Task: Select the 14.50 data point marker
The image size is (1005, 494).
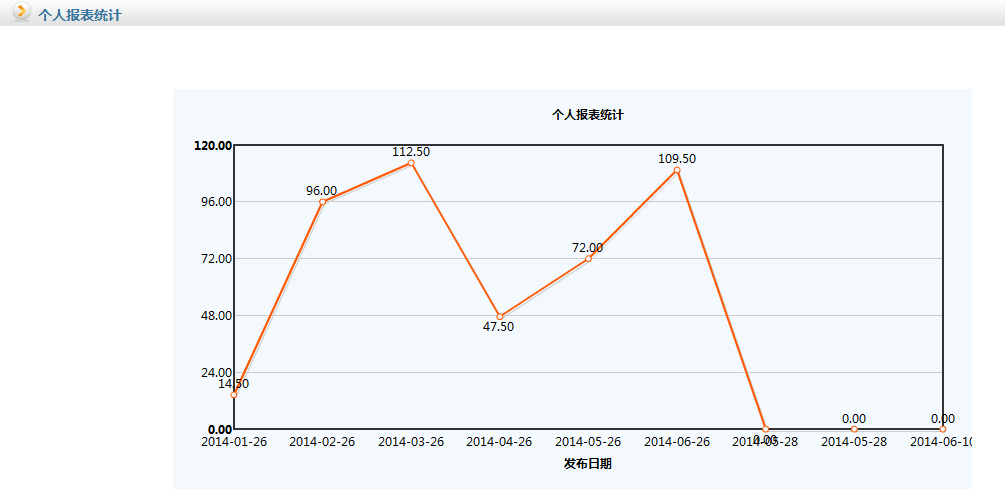Action: (234, 395)
